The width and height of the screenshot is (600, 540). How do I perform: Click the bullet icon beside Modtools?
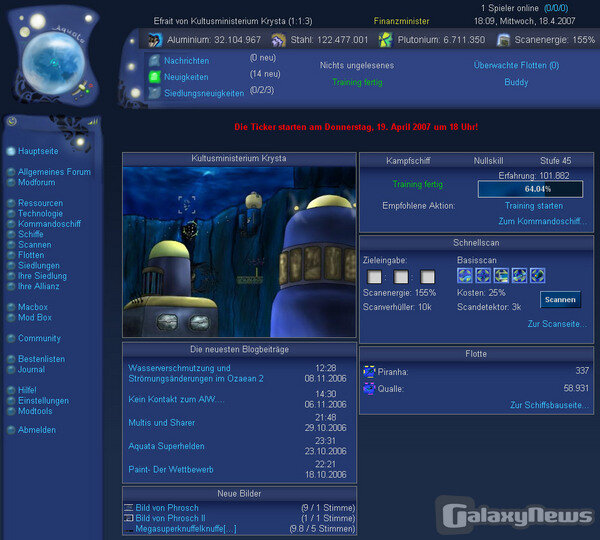(11, 411)
